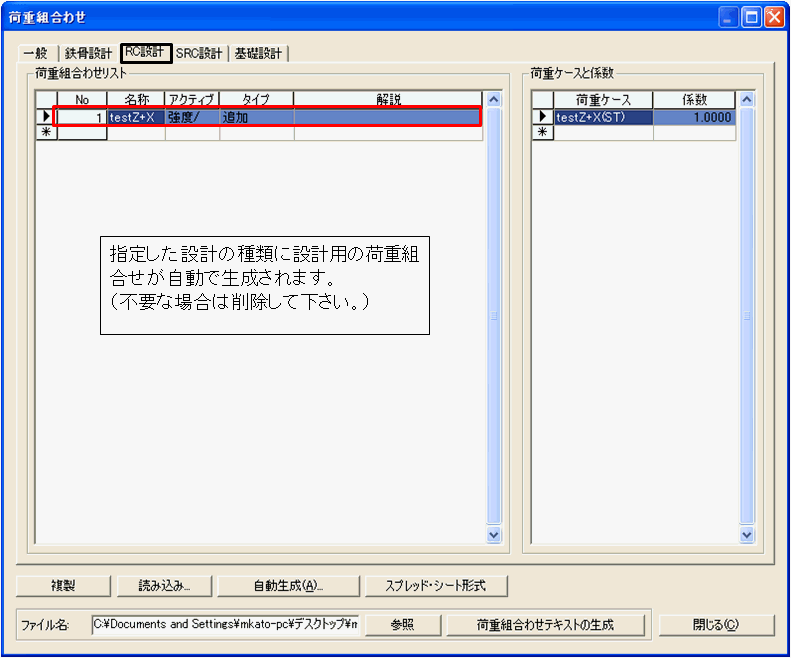Viewport: 791px width, 658px height.
Task: Click row selector arrow for combination 1
Action: 46,117
